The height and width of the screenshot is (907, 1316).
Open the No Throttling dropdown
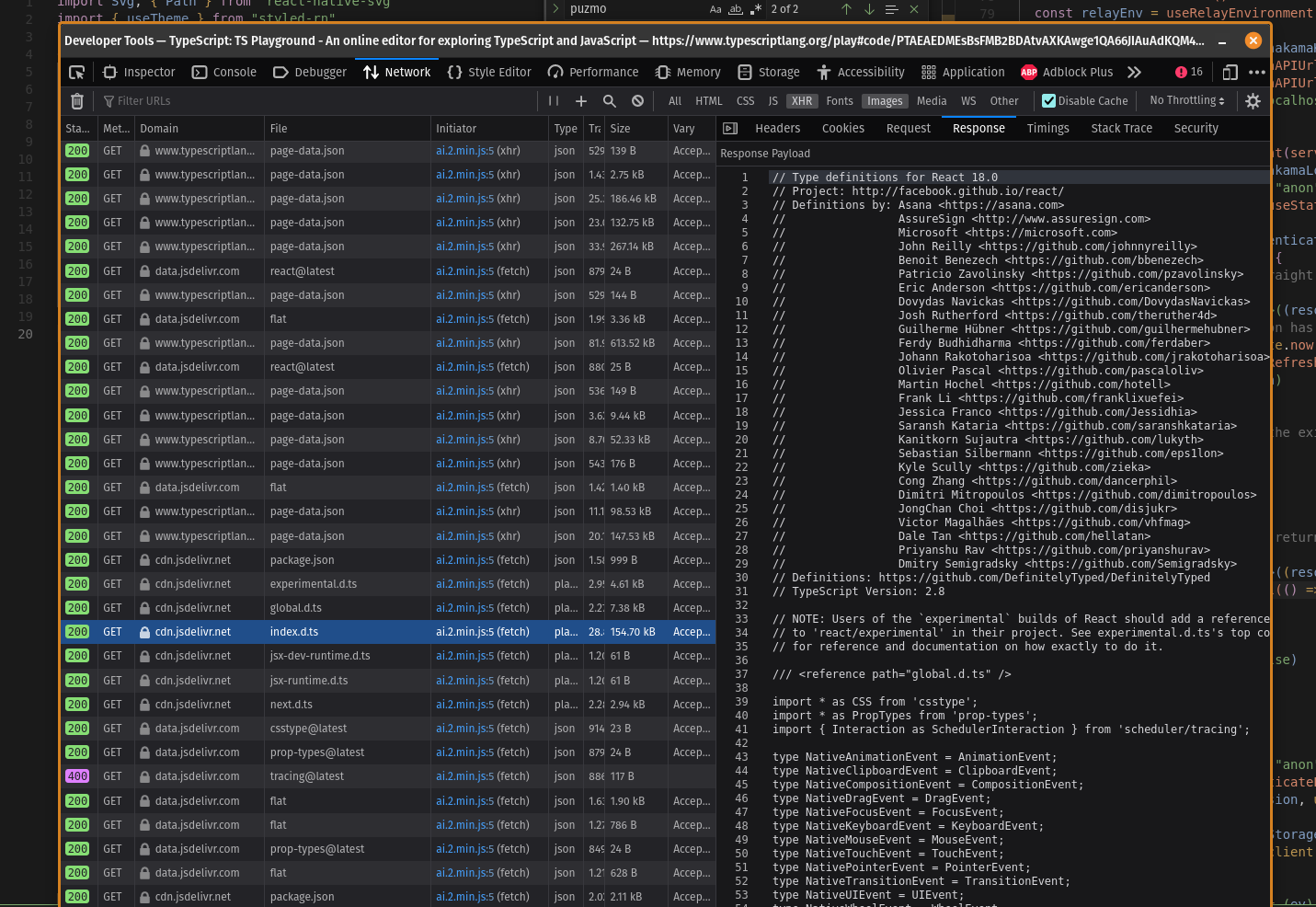point(1186,101)
